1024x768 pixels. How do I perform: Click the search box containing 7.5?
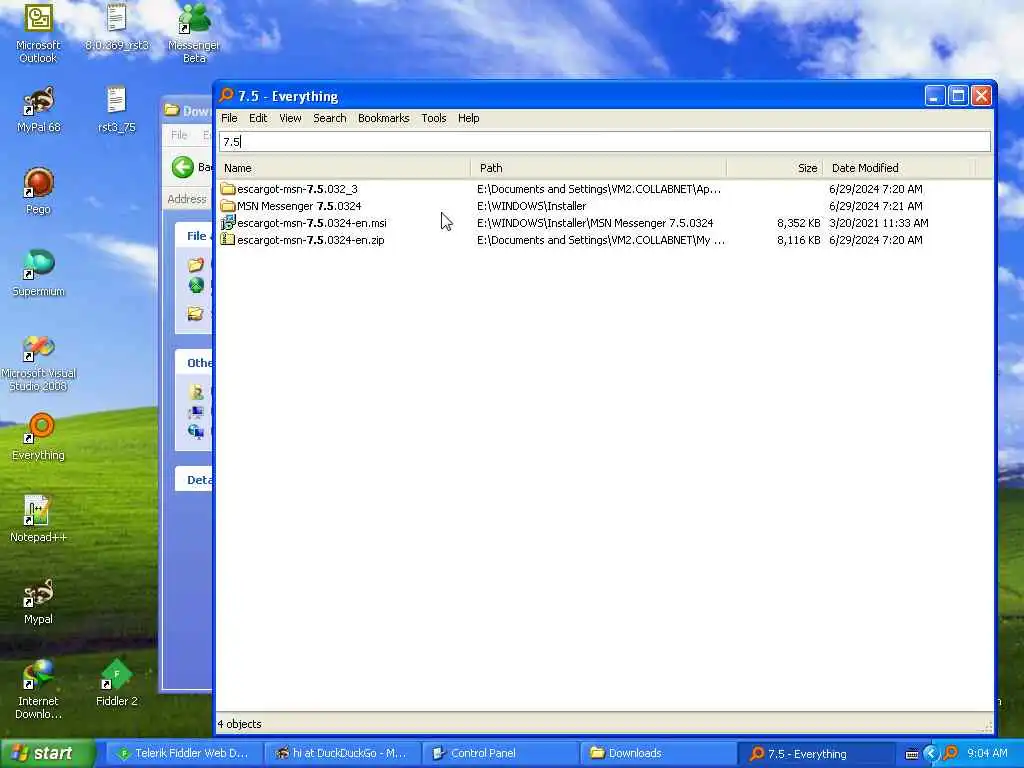tap(605, 142)
